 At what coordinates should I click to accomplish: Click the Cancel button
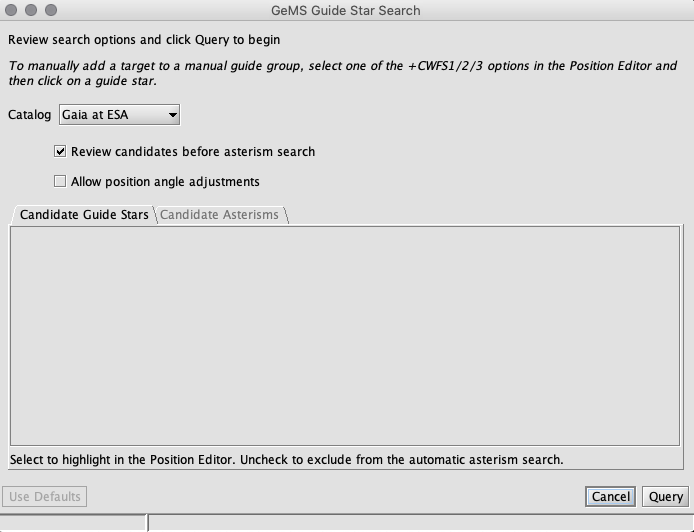coord(611,497)
